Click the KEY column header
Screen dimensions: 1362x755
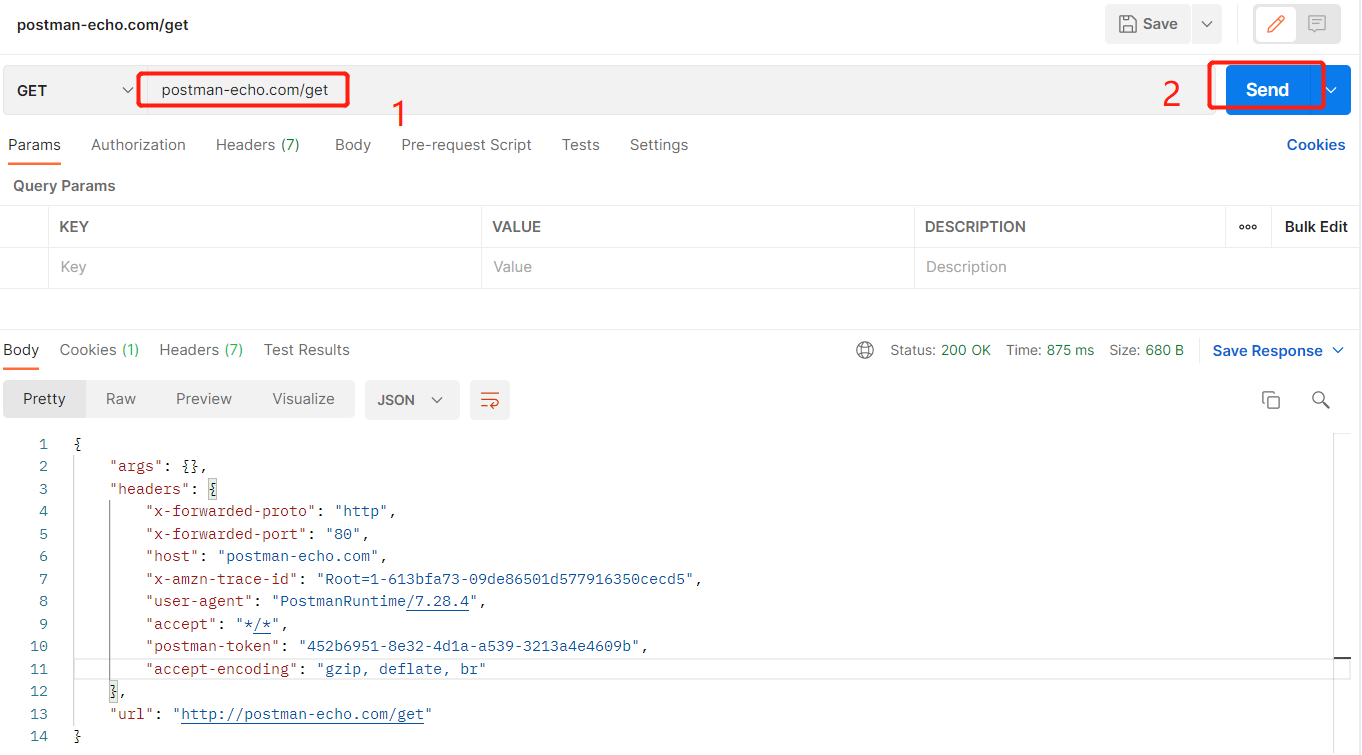coord(74,227)
